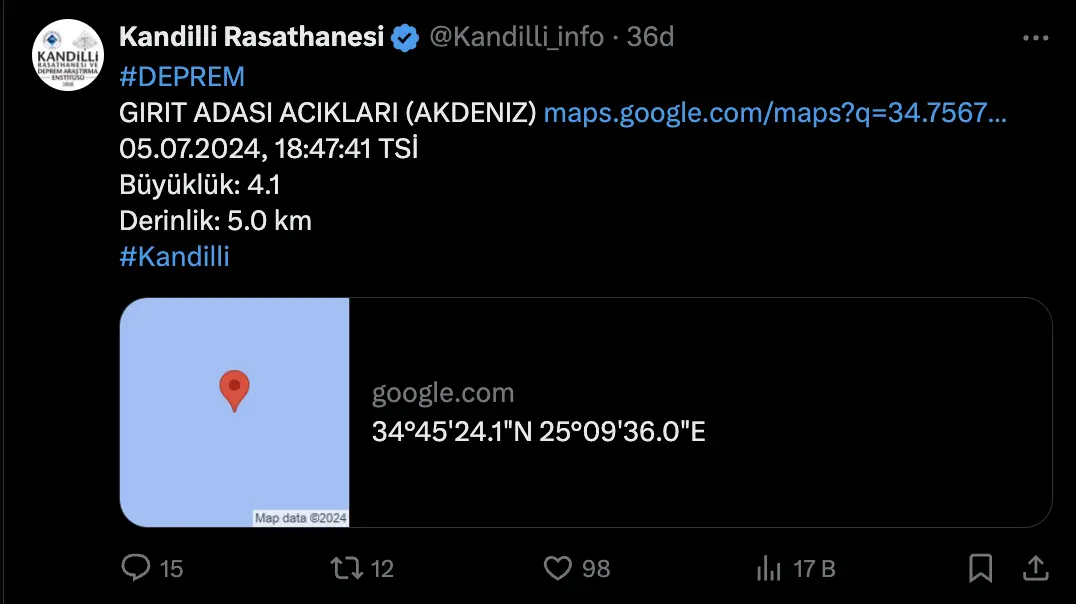
Task: Click the google.com card domain text
Action: (x=443, y=393)
